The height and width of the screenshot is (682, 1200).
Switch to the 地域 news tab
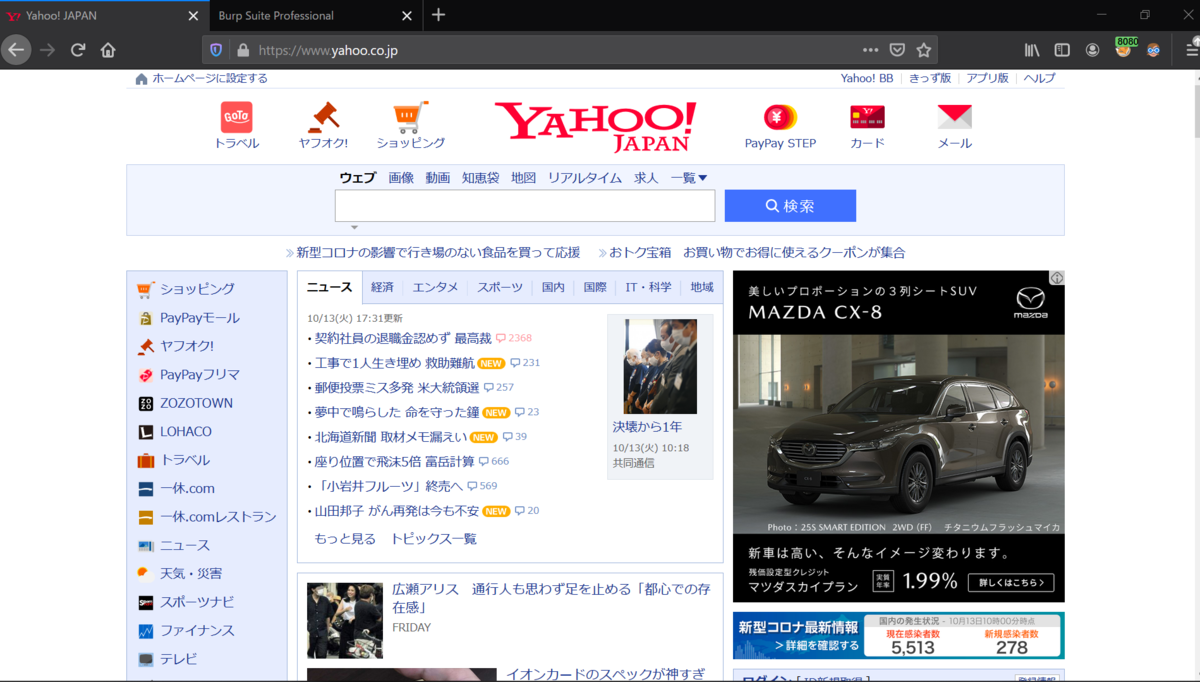(x=702, y=287)
